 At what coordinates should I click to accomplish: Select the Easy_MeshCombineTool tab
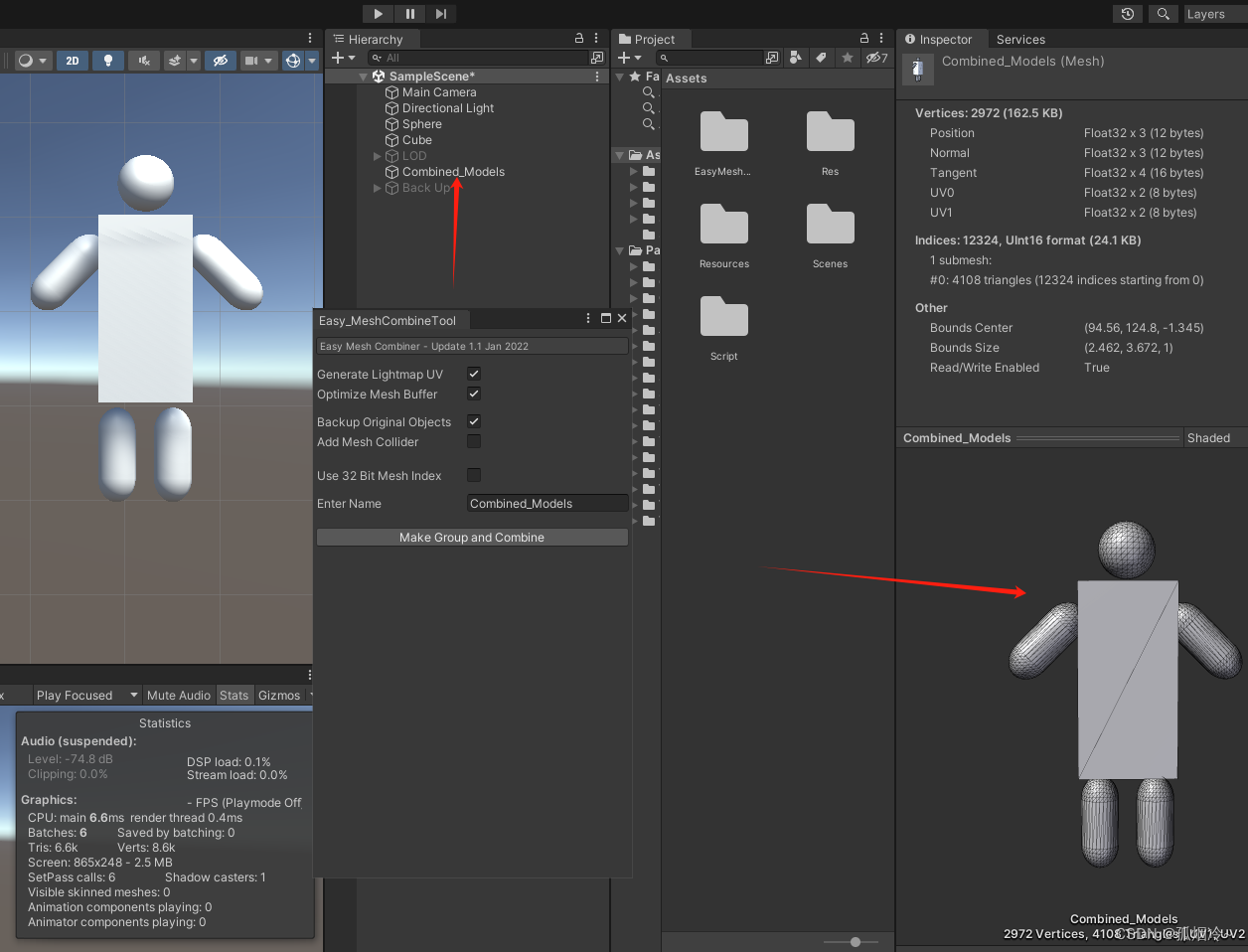(387, 320)
